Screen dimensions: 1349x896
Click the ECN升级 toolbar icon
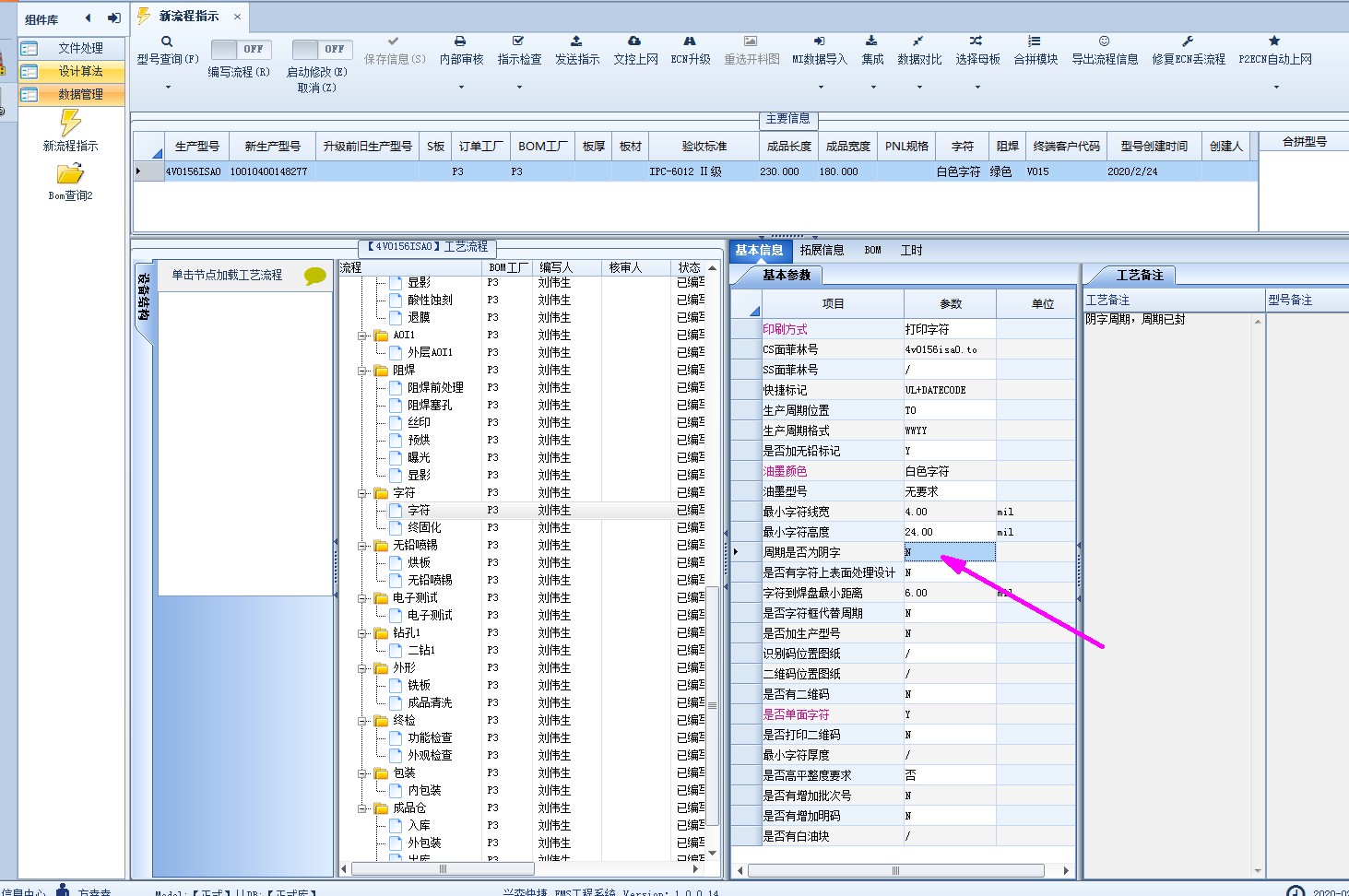coord(690,41)
